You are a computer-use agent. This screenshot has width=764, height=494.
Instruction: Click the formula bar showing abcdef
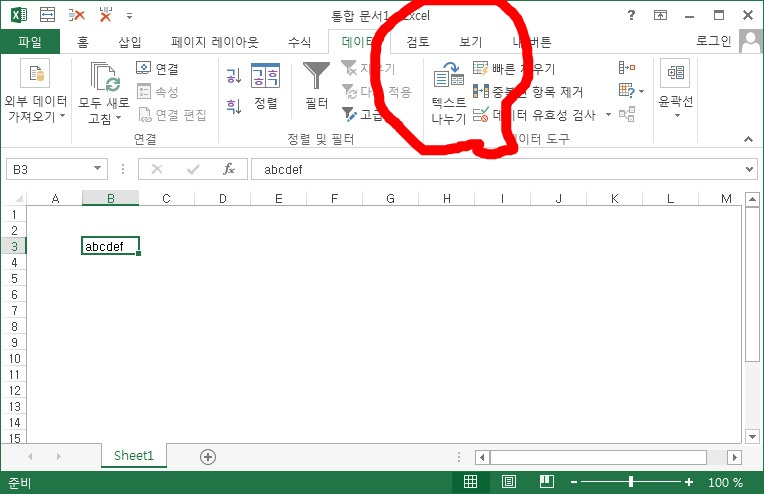[497, 170]
